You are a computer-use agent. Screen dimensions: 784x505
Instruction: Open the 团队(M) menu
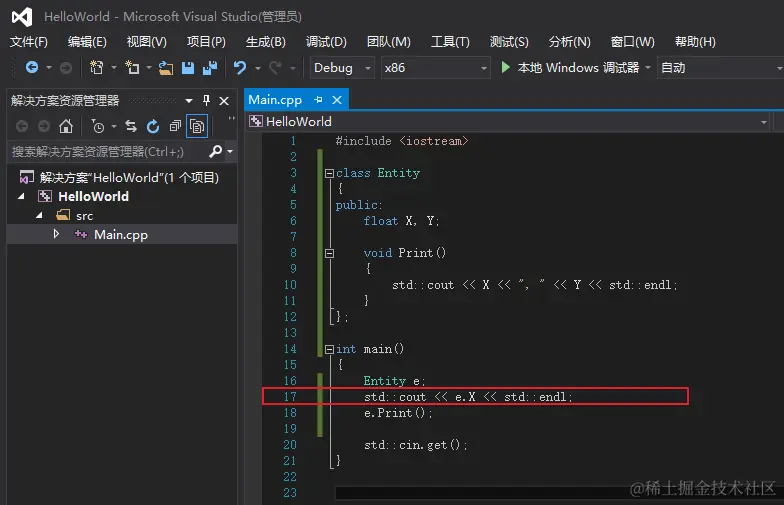(388, 42)
